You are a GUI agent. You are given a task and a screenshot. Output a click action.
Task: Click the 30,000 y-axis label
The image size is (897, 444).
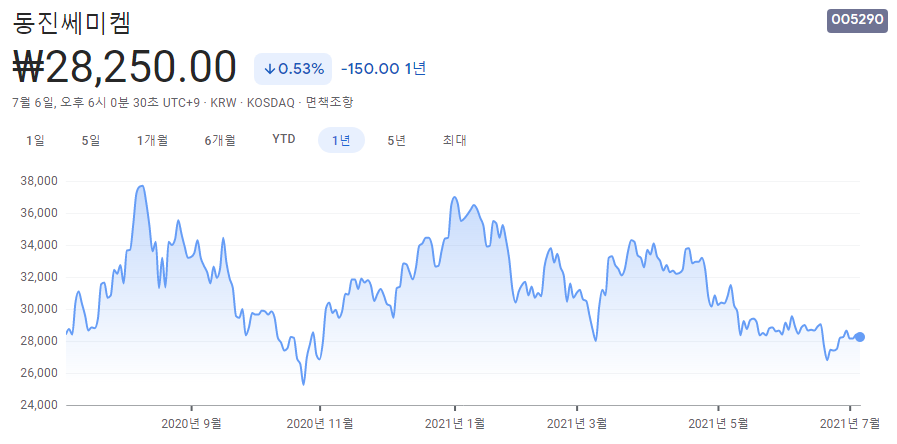pos(39,310)
